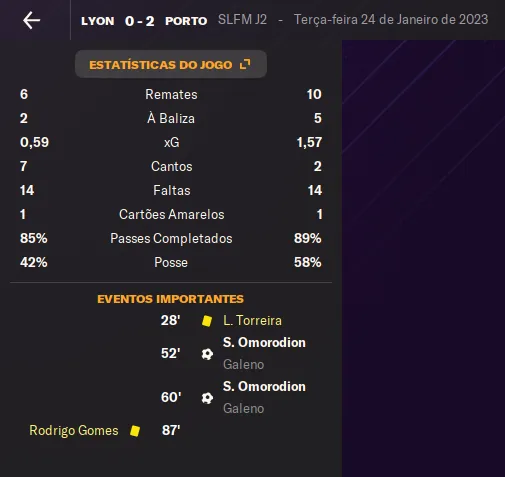The height and width of the screenshot is (477, 505).
Task: Select the LYON team name in header
Action: [98, 21]
